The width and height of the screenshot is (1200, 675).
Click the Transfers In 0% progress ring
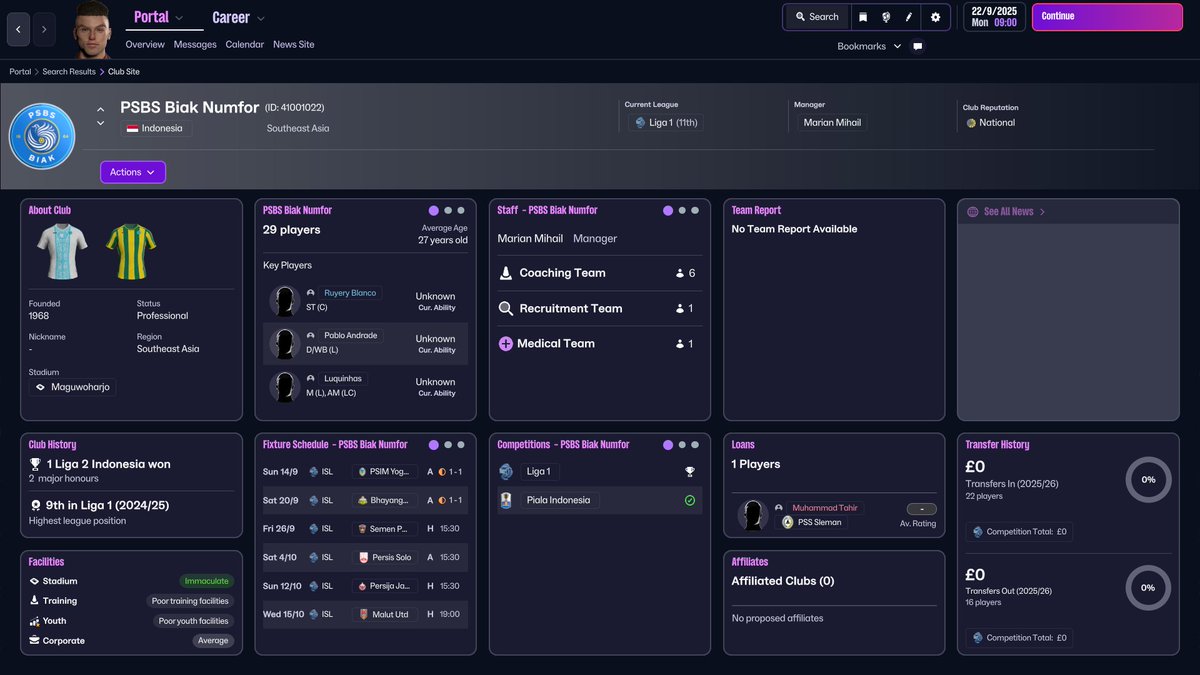(1148, 479)
